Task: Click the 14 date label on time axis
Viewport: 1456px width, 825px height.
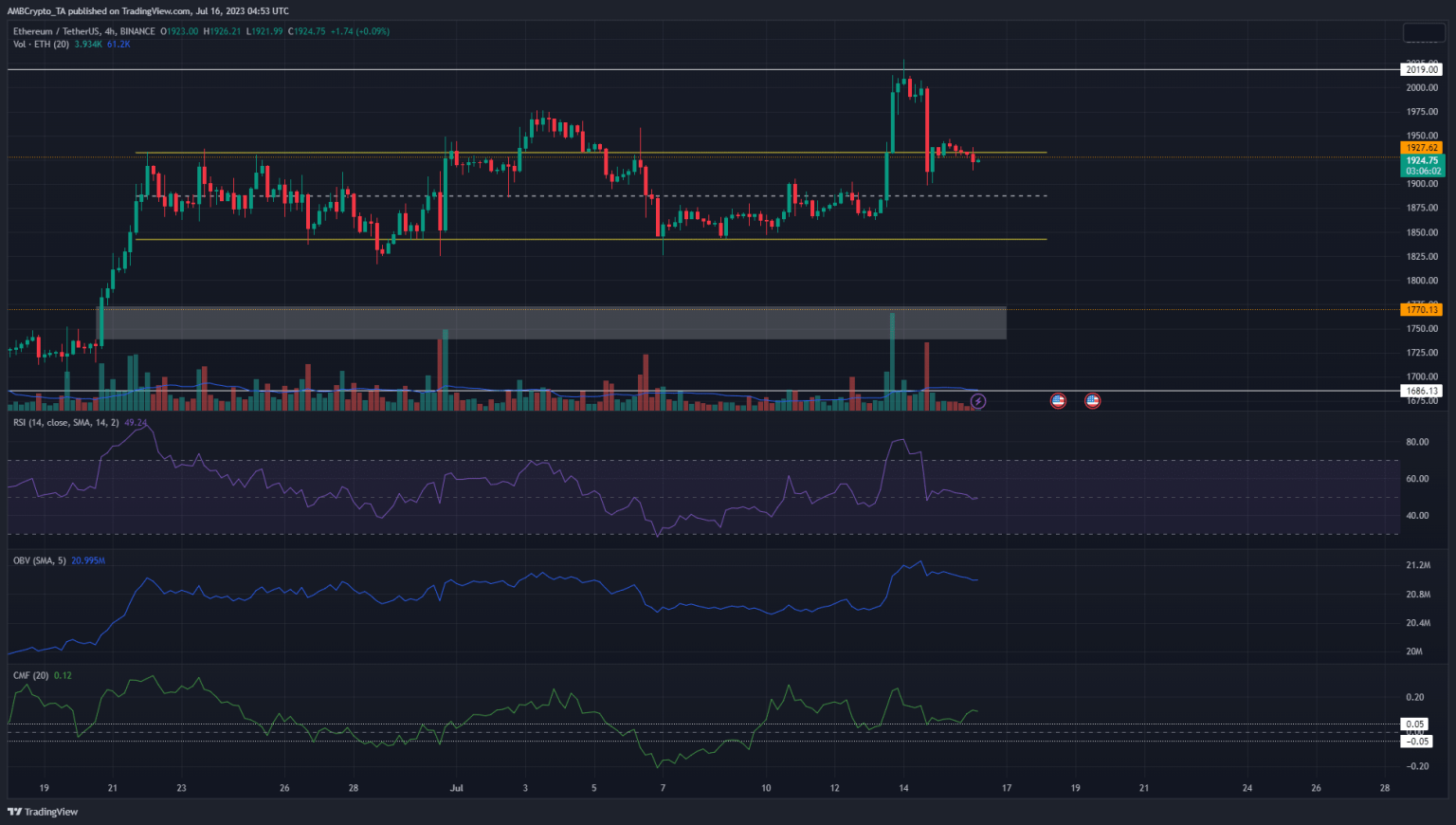Action: [903, 788]
